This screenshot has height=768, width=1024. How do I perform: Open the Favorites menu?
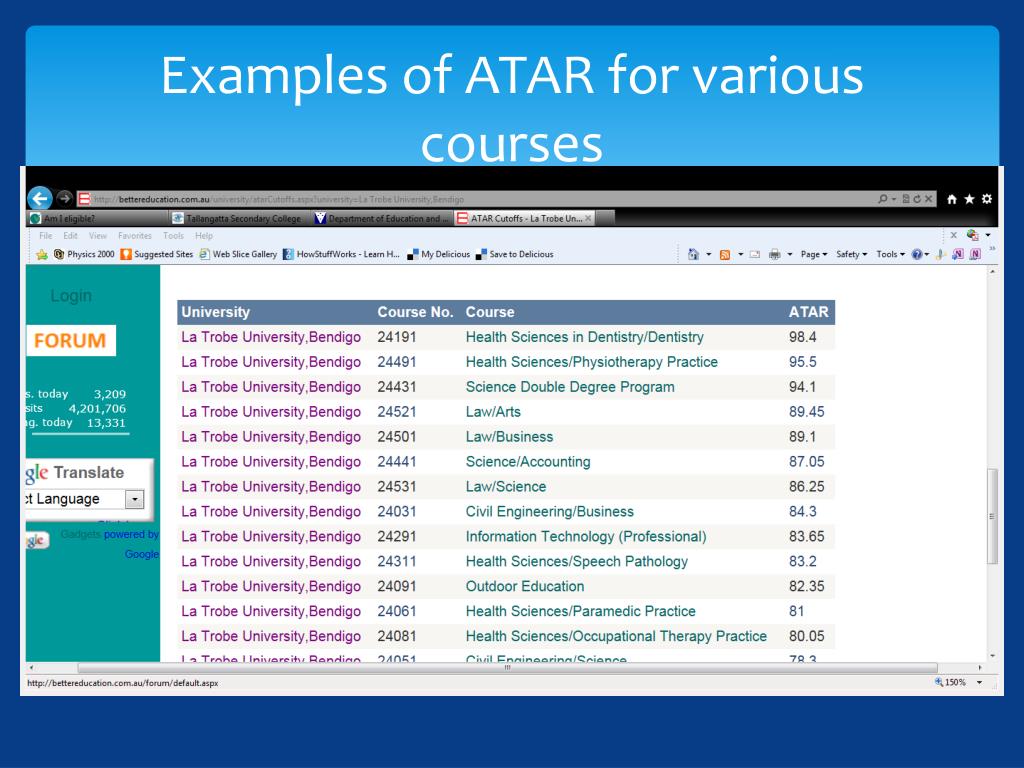coord(135,236)
